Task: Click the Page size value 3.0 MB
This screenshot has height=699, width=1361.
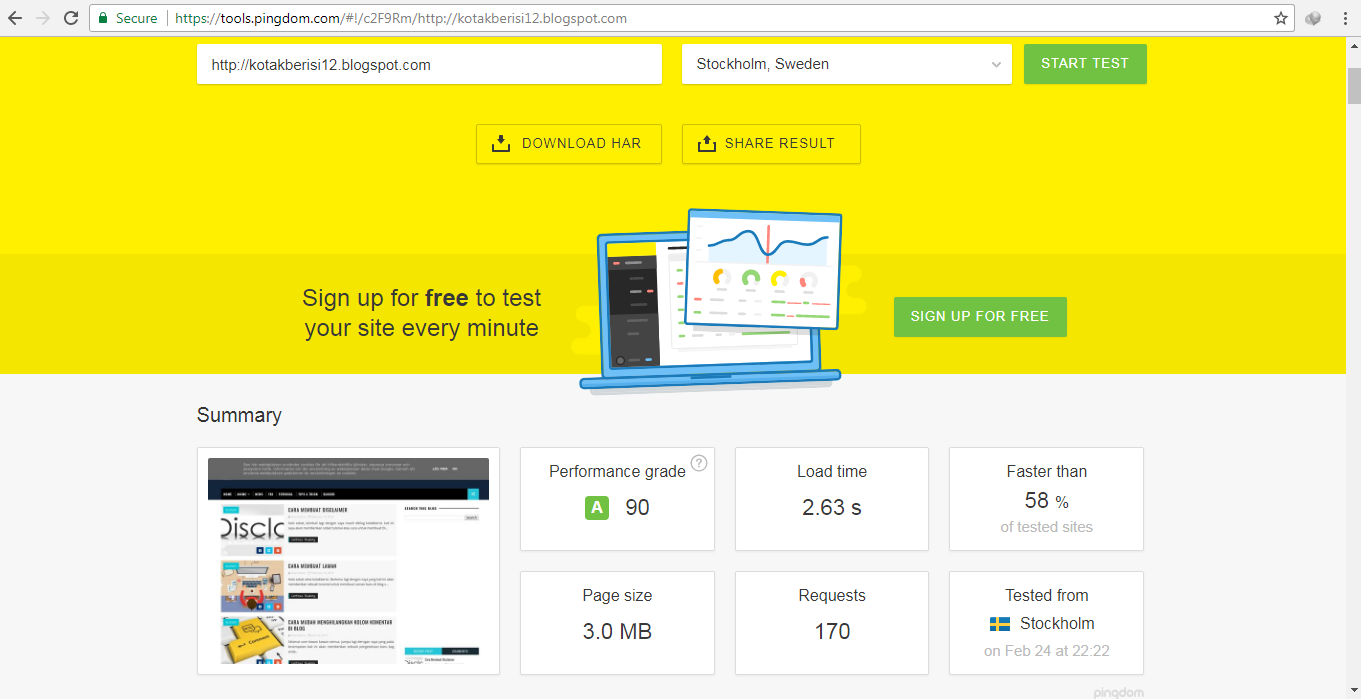Action: pos(617,632)
